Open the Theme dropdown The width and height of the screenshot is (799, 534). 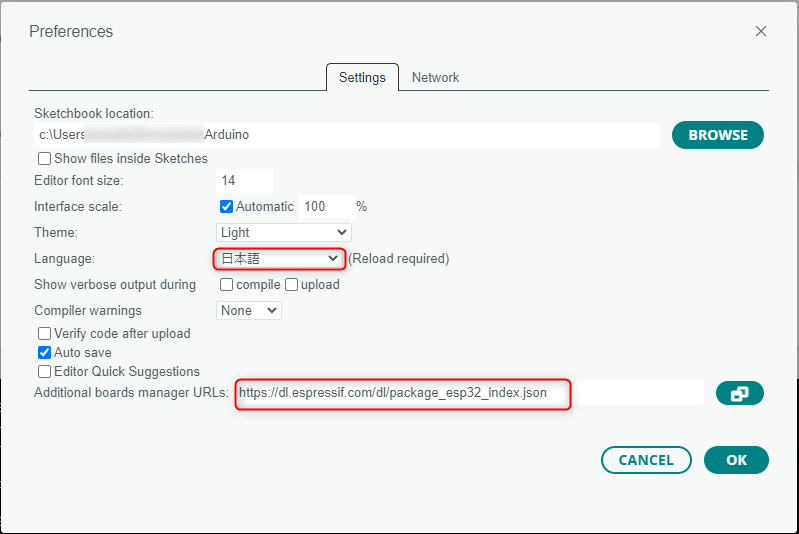(x=284, y=233)
